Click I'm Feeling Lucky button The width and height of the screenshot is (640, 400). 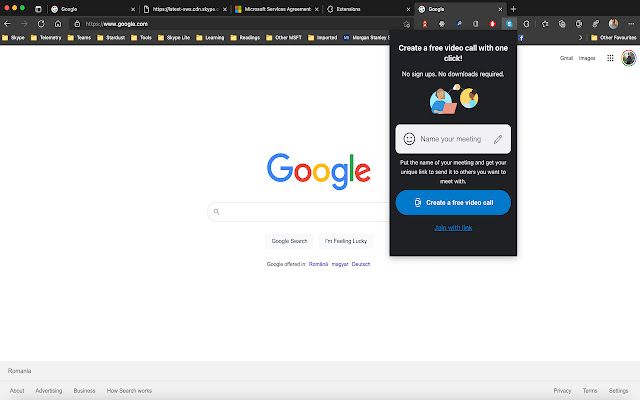pos(346,241)
